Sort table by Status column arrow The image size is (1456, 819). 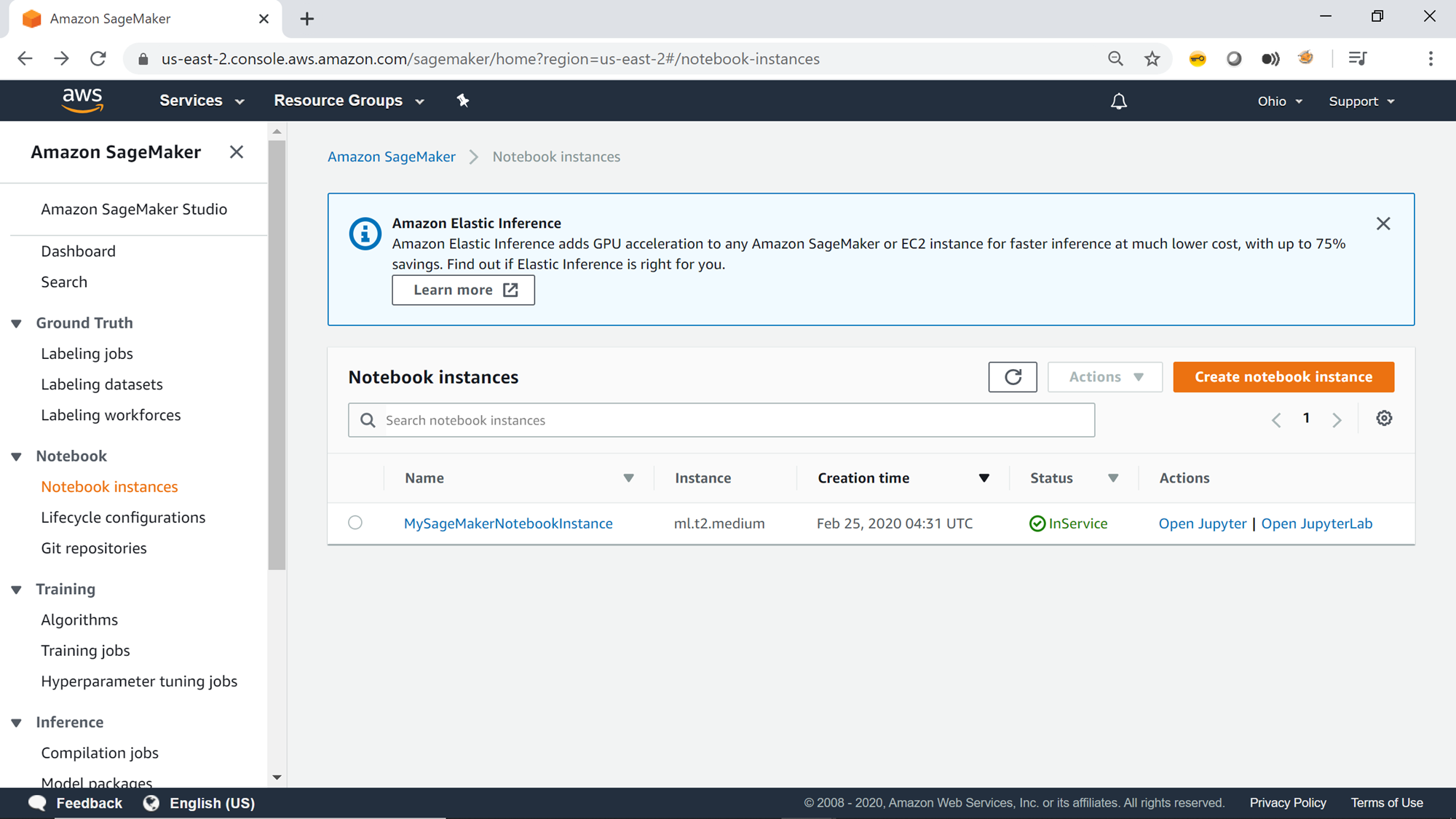click(x=1112, y=478)
